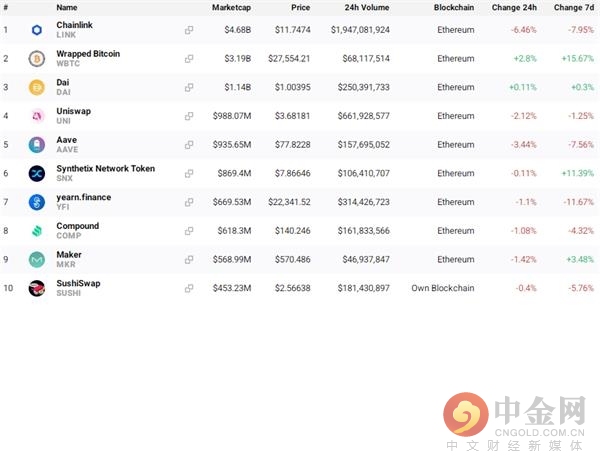Click the Uniswap pink unicorn logo

click(x=37, y=116)
